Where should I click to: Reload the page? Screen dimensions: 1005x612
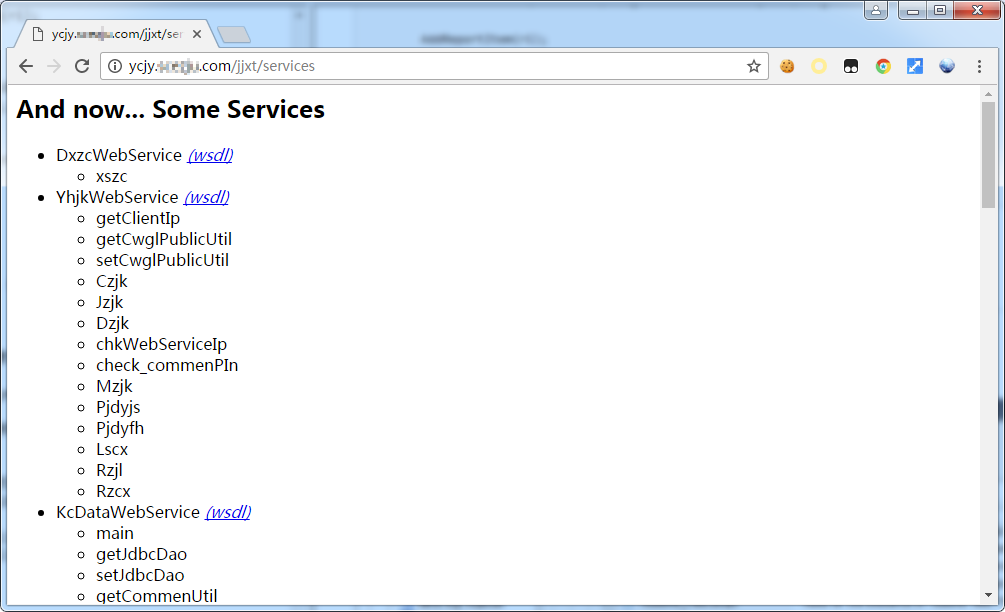(82, 66)
